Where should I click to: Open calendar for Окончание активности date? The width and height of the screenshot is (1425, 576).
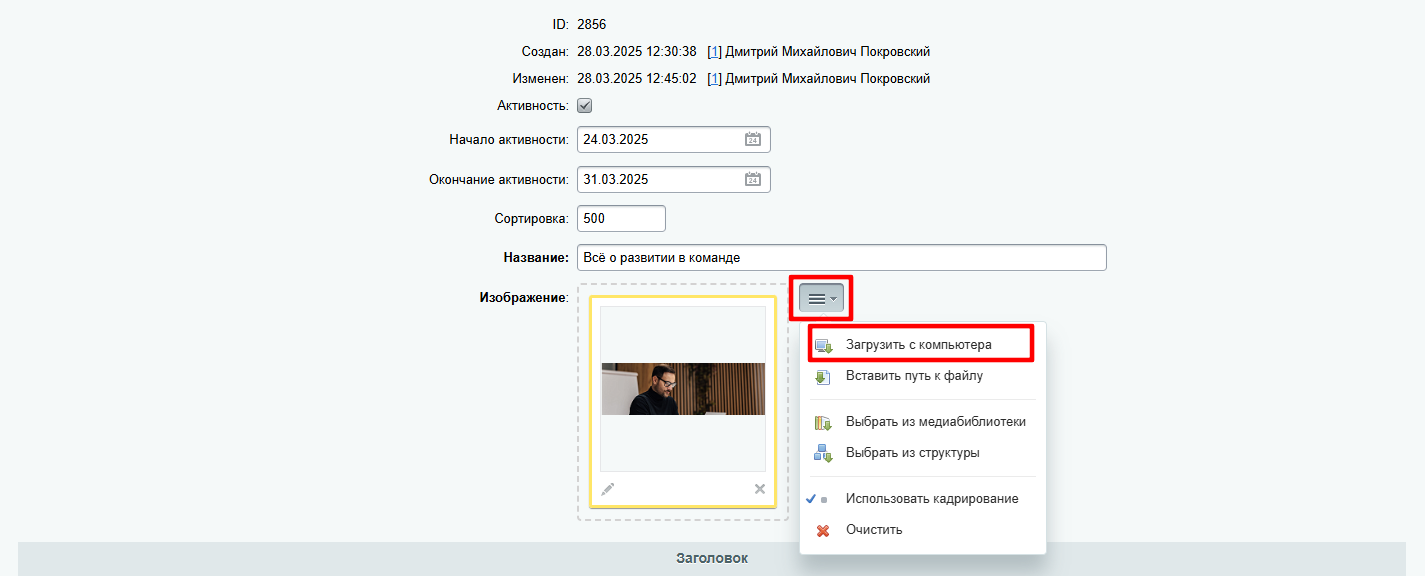coord(753,180)
